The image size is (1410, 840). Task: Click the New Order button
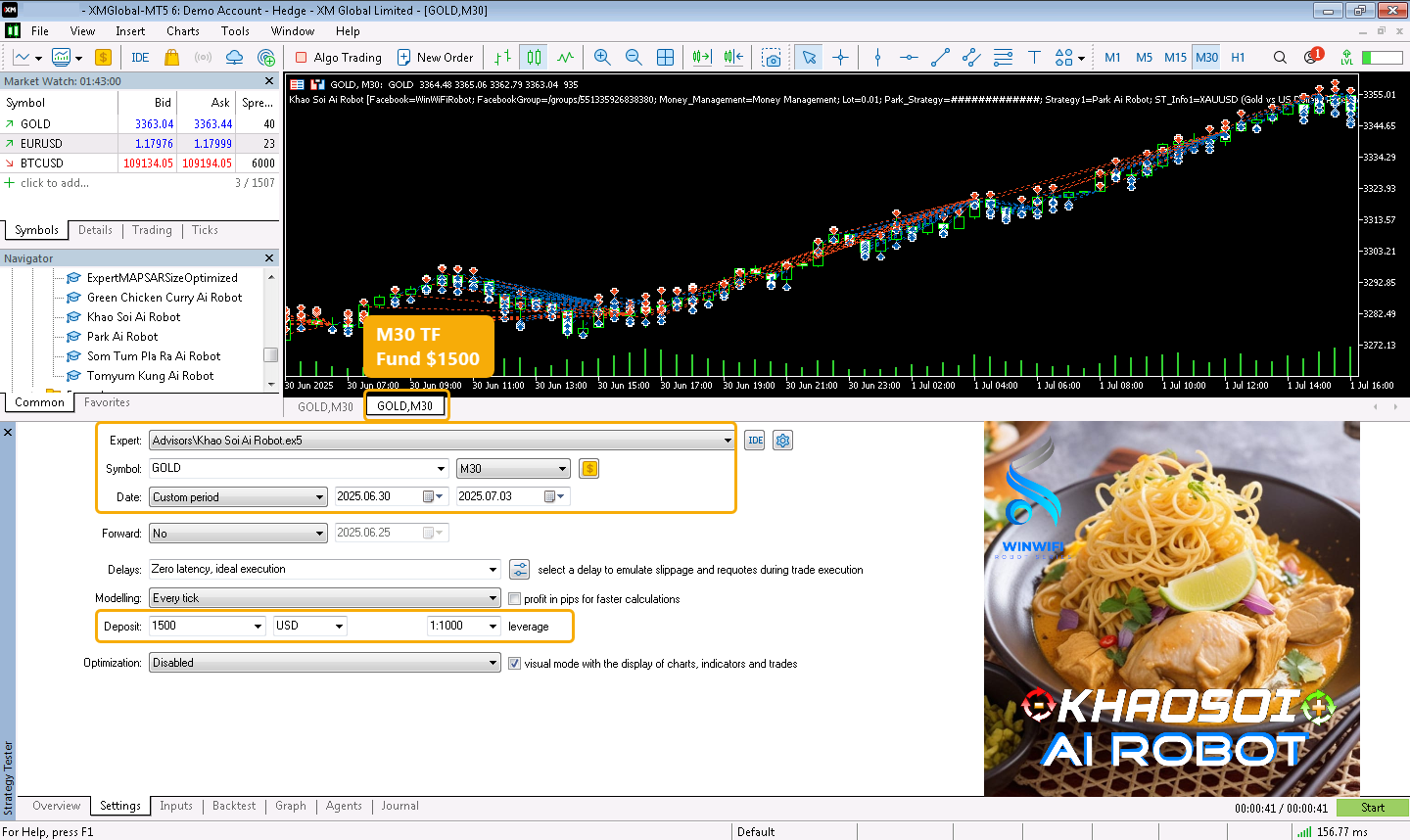pyautogui.click(x=435, y=58)
